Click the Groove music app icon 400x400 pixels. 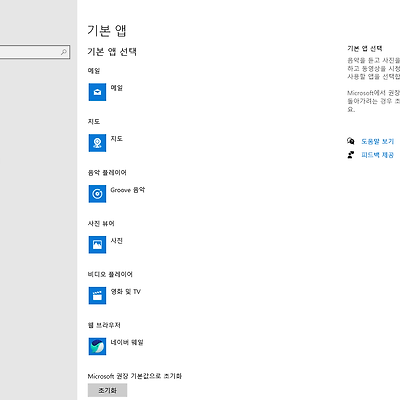[97, 194]
